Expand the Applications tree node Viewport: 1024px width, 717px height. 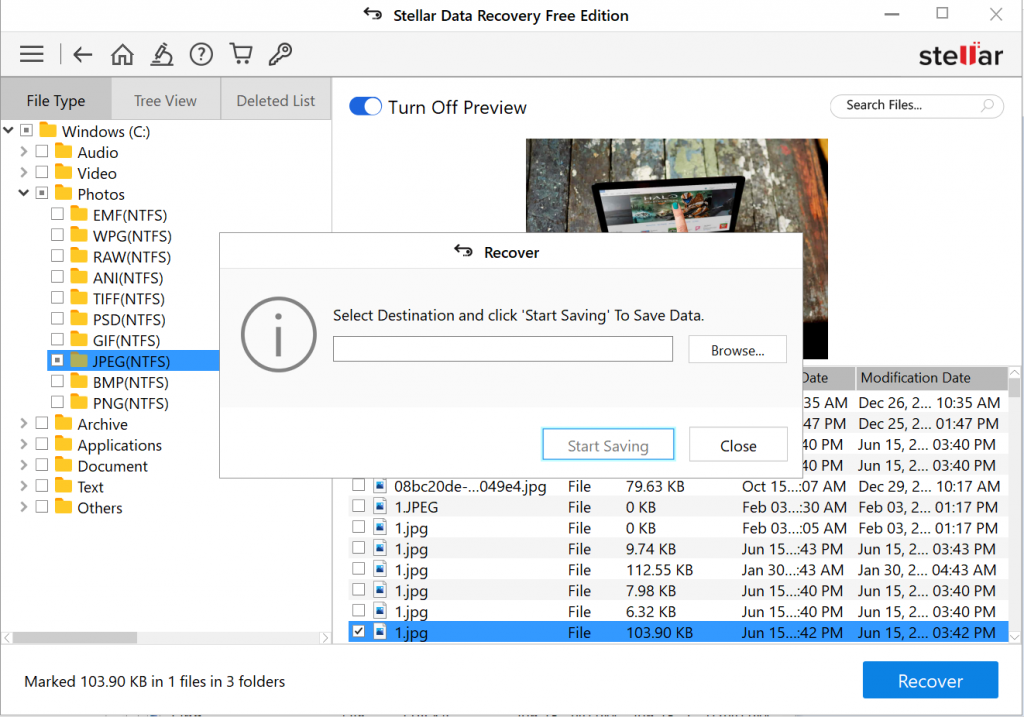coord(24,444)
